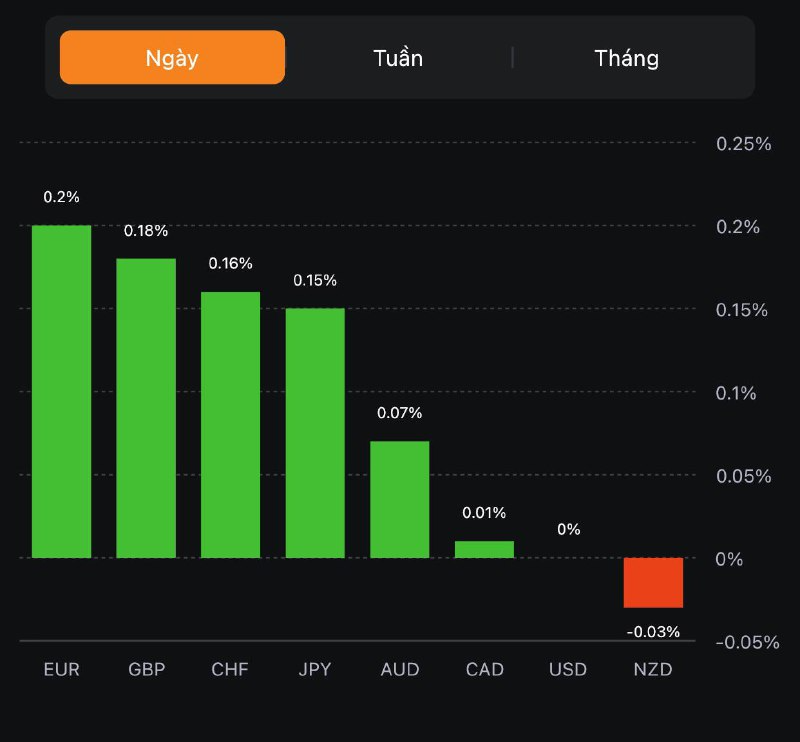Select the AUD bar
The image size is (800, 742).
(x=399, y=499)
